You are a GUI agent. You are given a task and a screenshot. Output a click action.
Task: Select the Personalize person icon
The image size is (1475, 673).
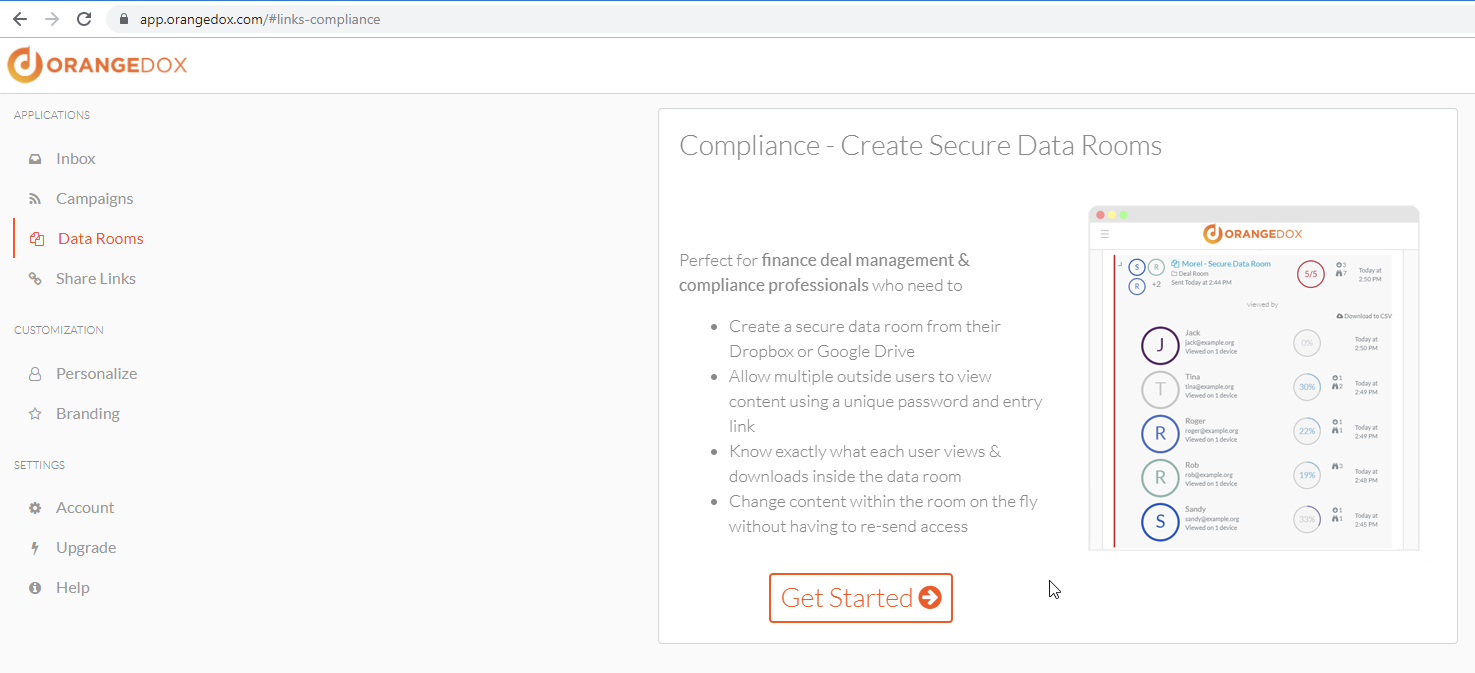pos(36,373)
